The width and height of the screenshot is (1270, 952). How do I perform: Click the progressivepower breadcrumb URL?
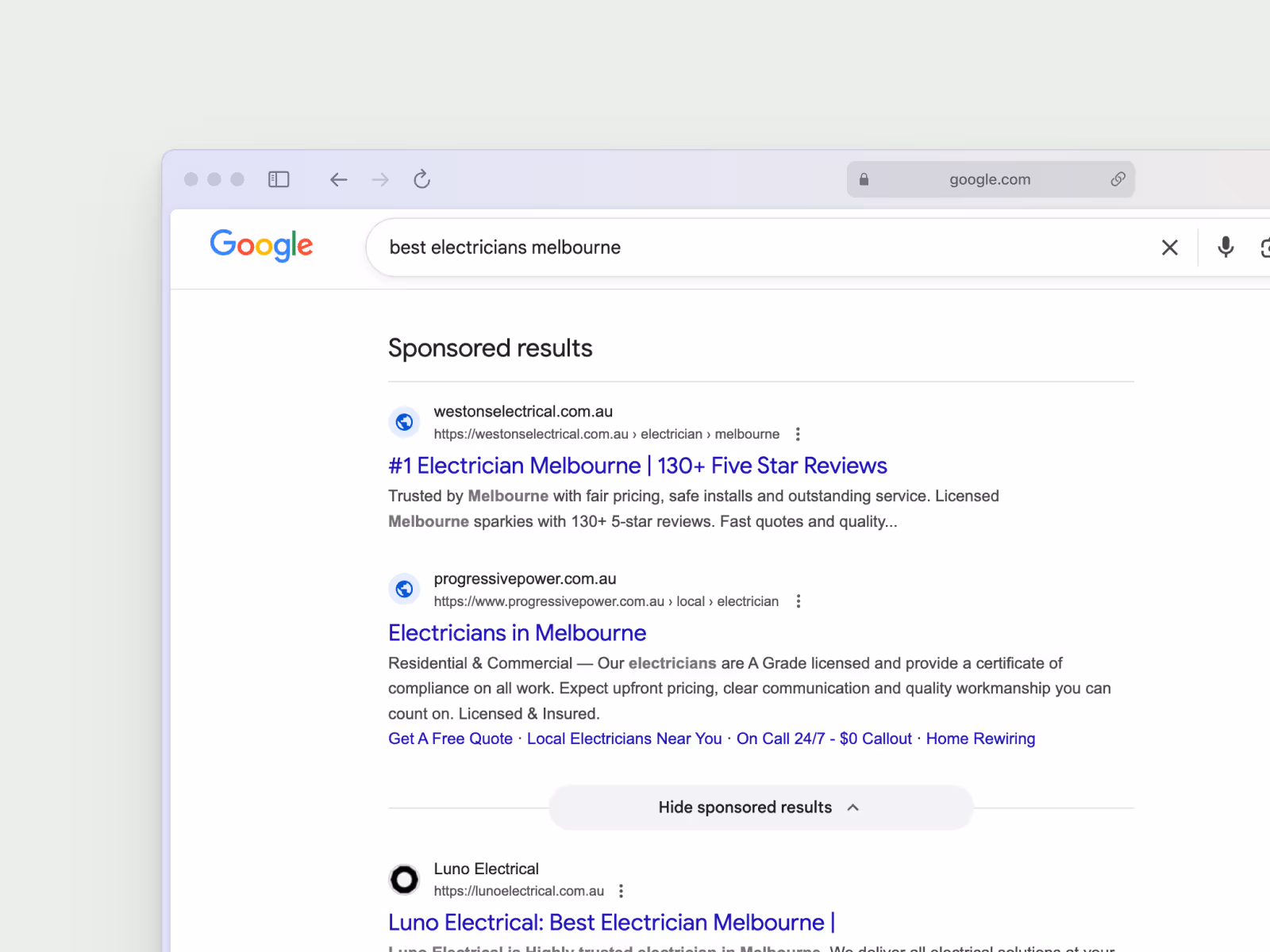606,601
